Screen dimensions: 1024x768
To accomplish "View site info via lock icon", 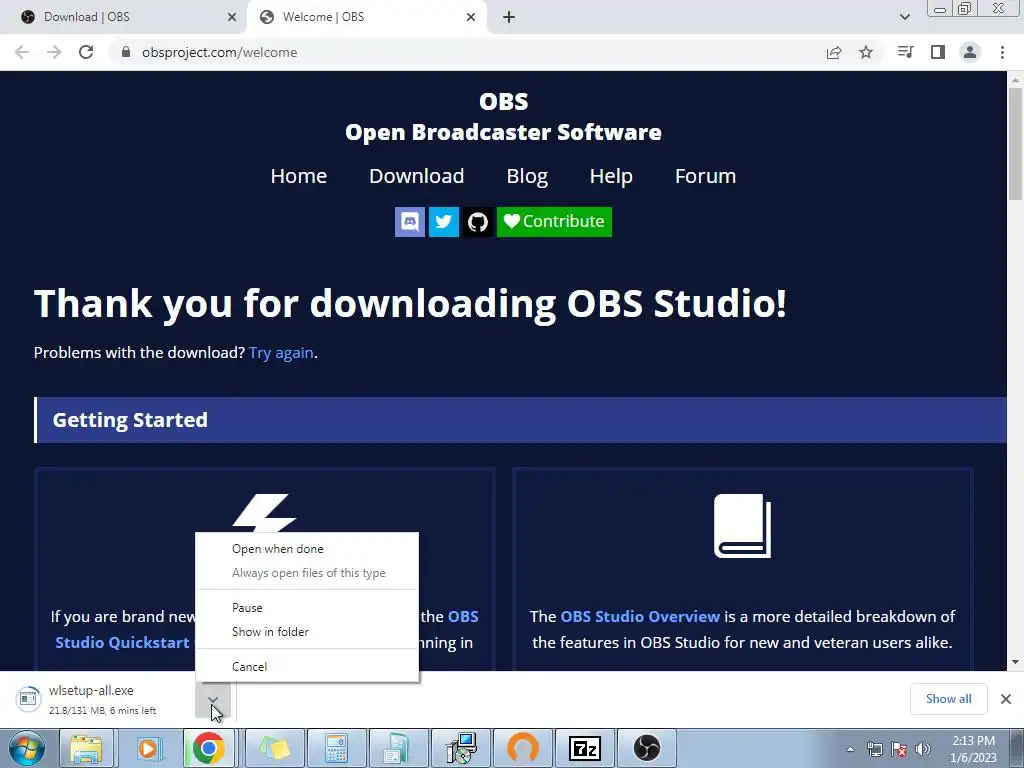I will tap(126, 52).
